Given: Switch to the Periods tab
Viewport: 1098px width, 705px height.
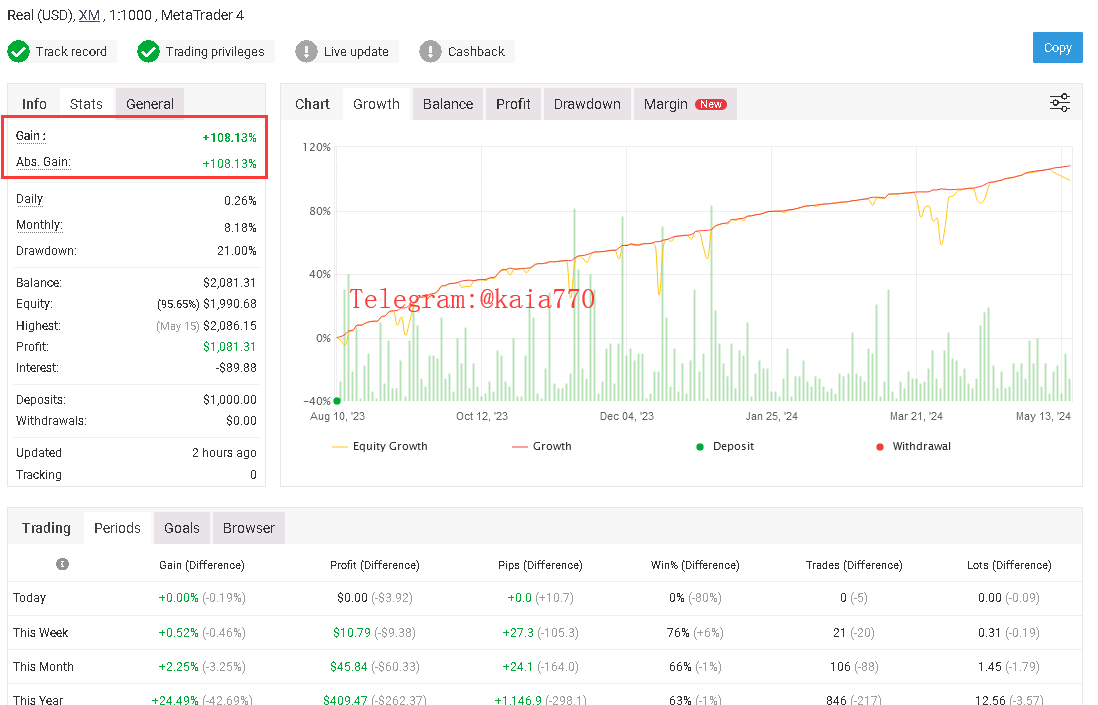Looking at the screenshot, I should point(117,528).
